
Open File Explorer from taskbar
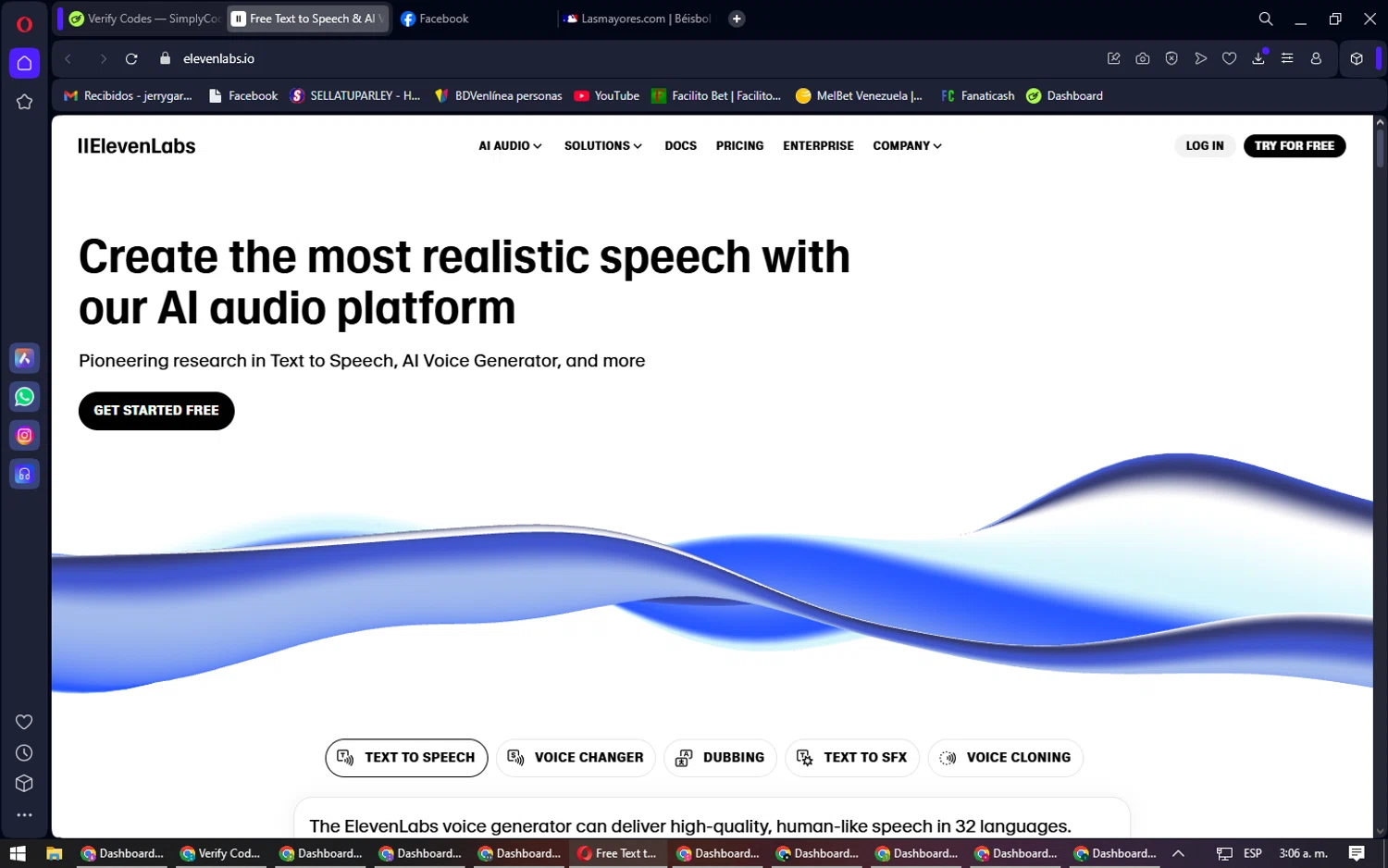[x=54, y=853]
